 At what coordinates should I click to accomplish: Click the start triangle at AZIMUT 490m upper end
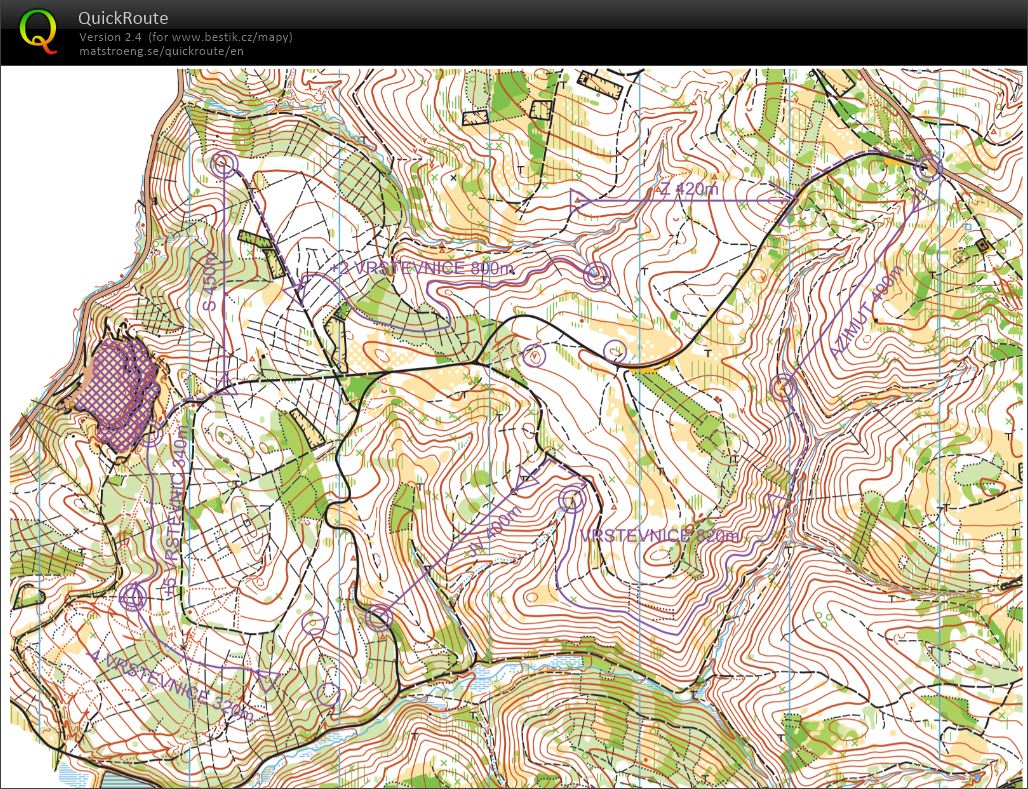point(918,201)
